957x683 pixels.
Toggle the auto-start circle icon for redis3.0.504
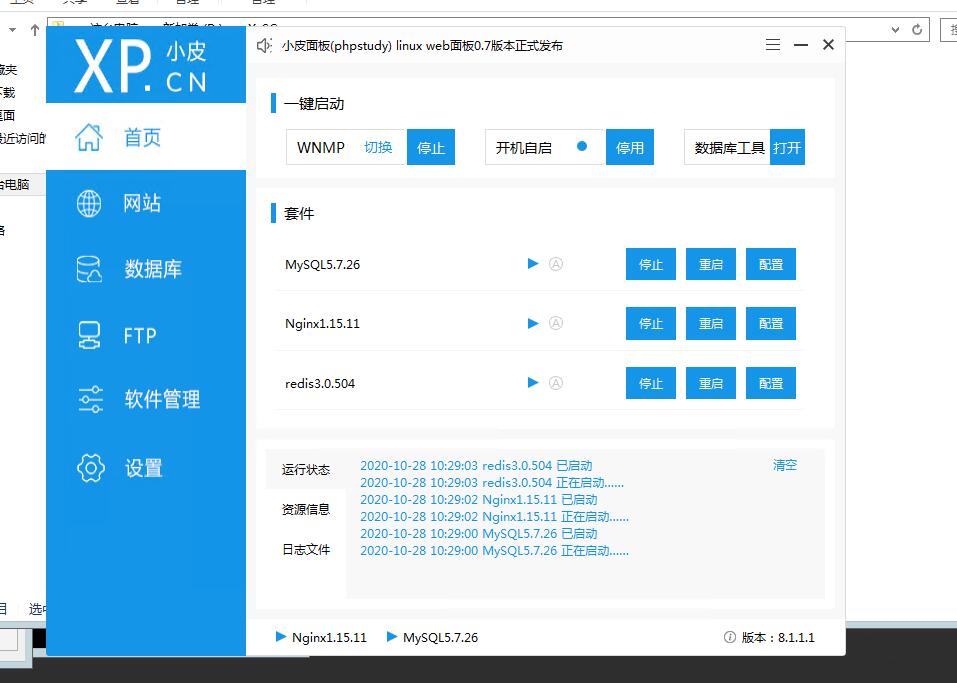[x=557, y=382]
